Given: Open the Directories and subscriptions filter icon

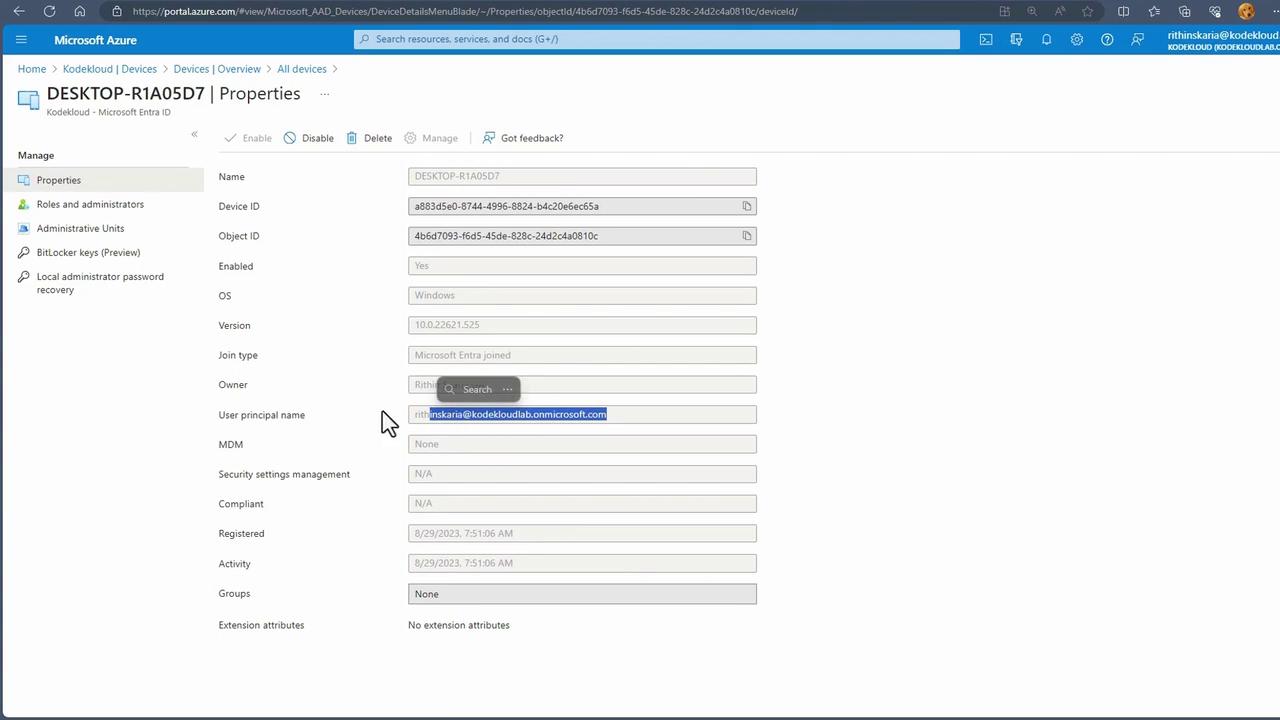Looking at the screenshot, I should click(x=1016, y=40).
